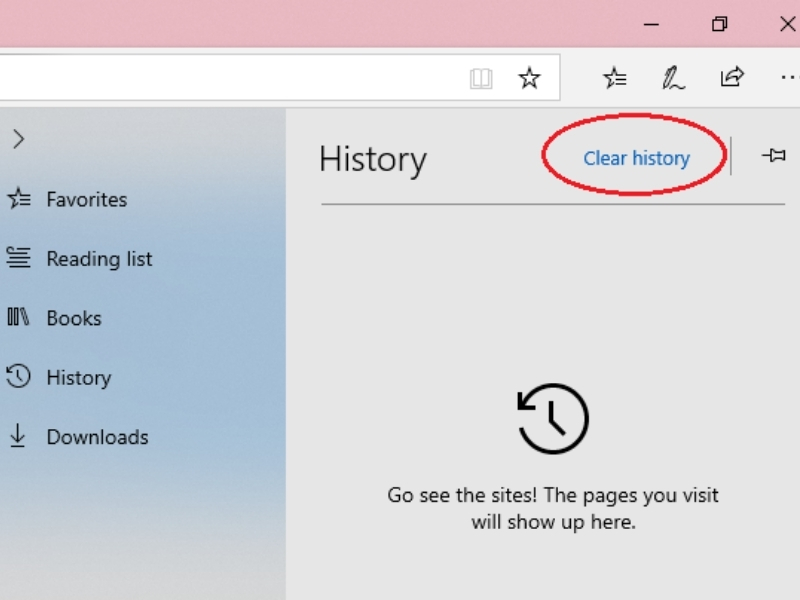Restore down the browser window

[719, 24]
